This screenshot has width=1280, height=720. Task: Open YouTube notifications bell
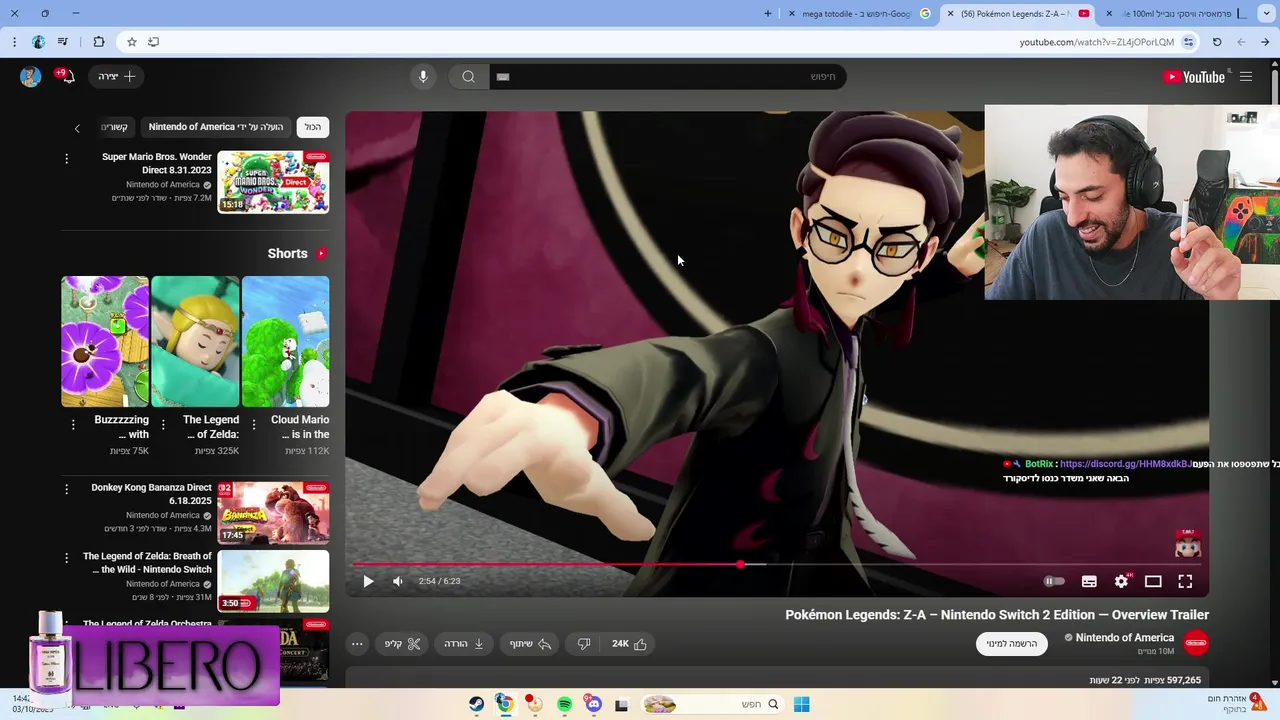66,77
